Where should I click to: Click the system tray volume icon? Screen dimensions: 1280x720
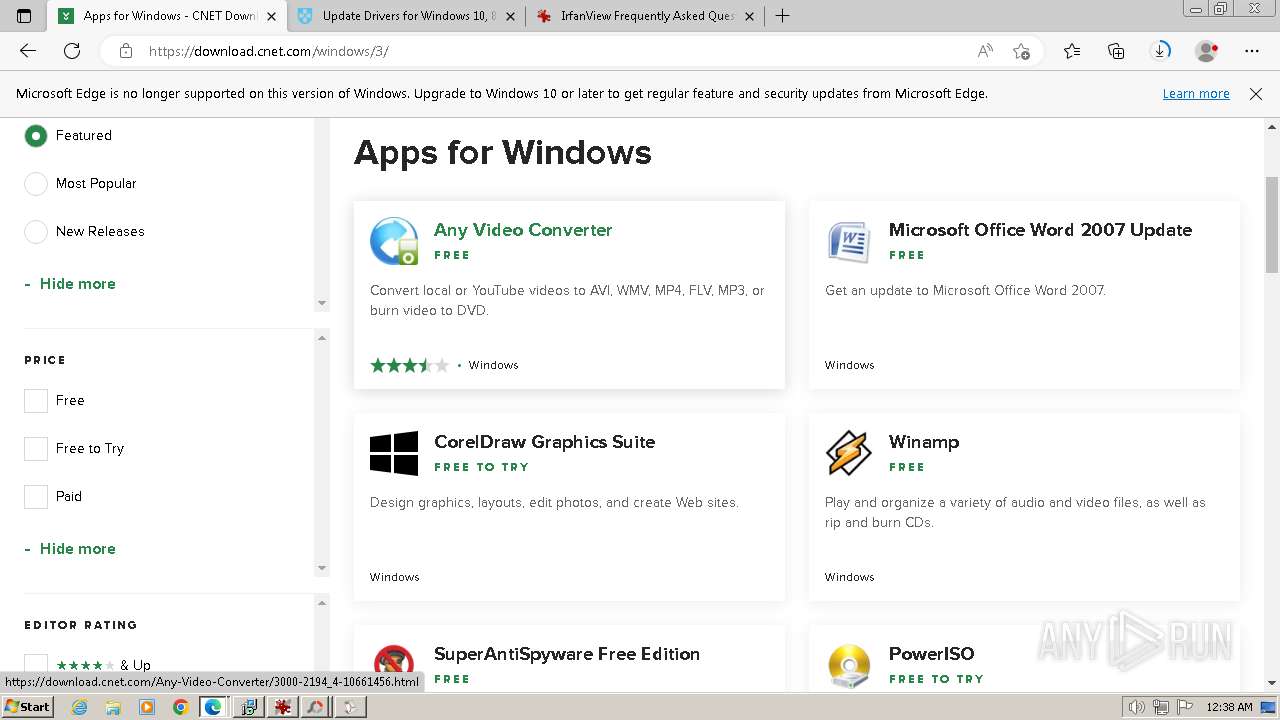pos(1137,707)
